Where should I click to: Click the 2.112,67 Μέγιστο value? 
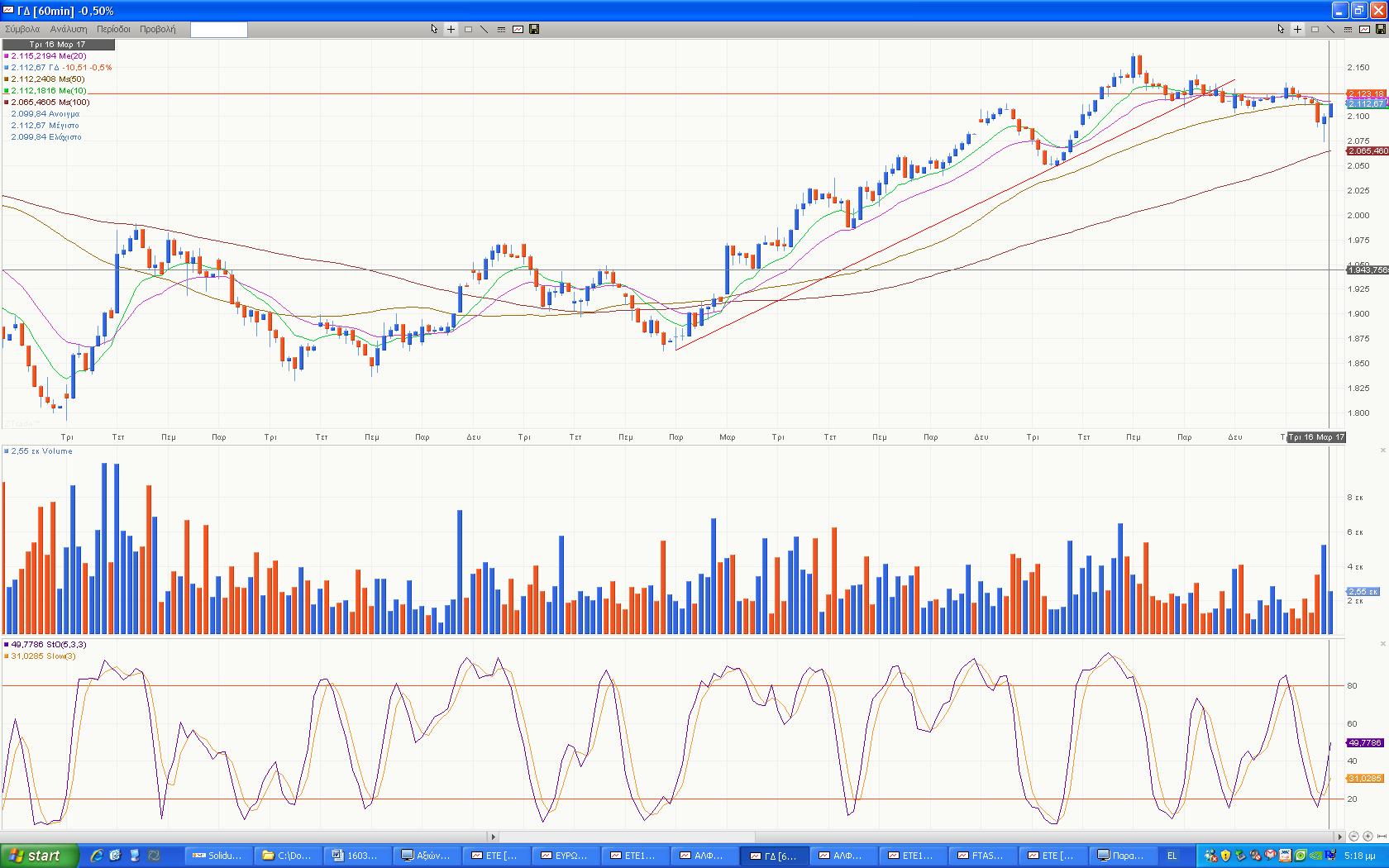coord(45,126)
